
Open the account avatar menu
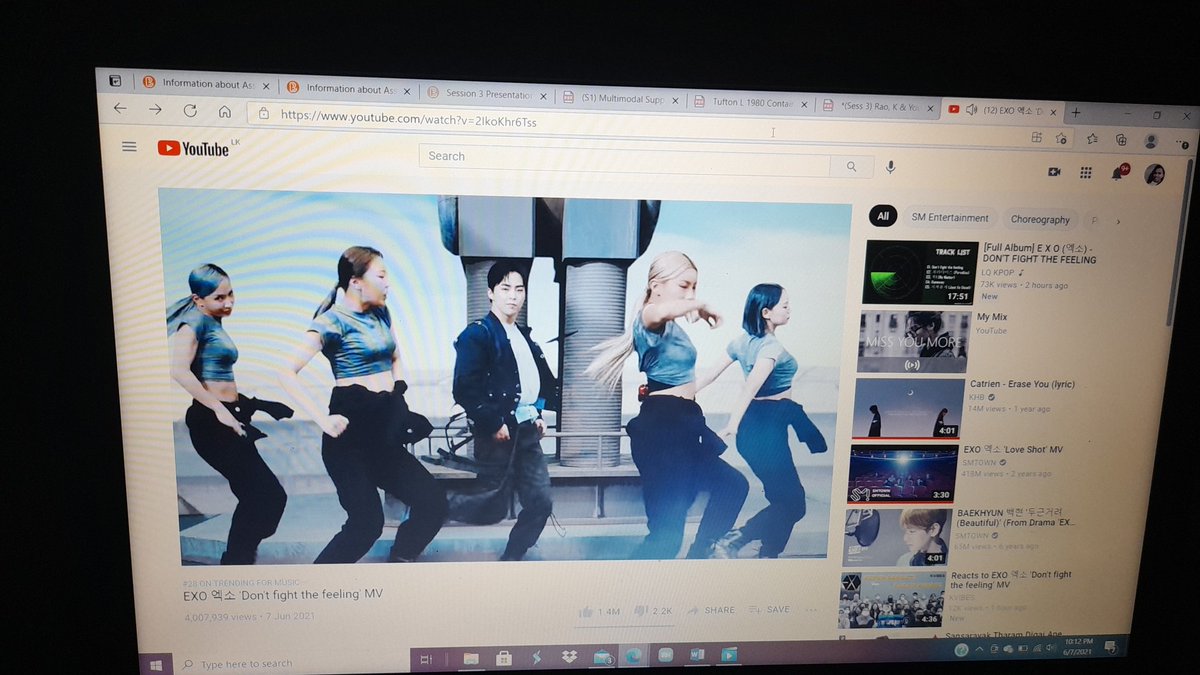tap(1155, 174)
